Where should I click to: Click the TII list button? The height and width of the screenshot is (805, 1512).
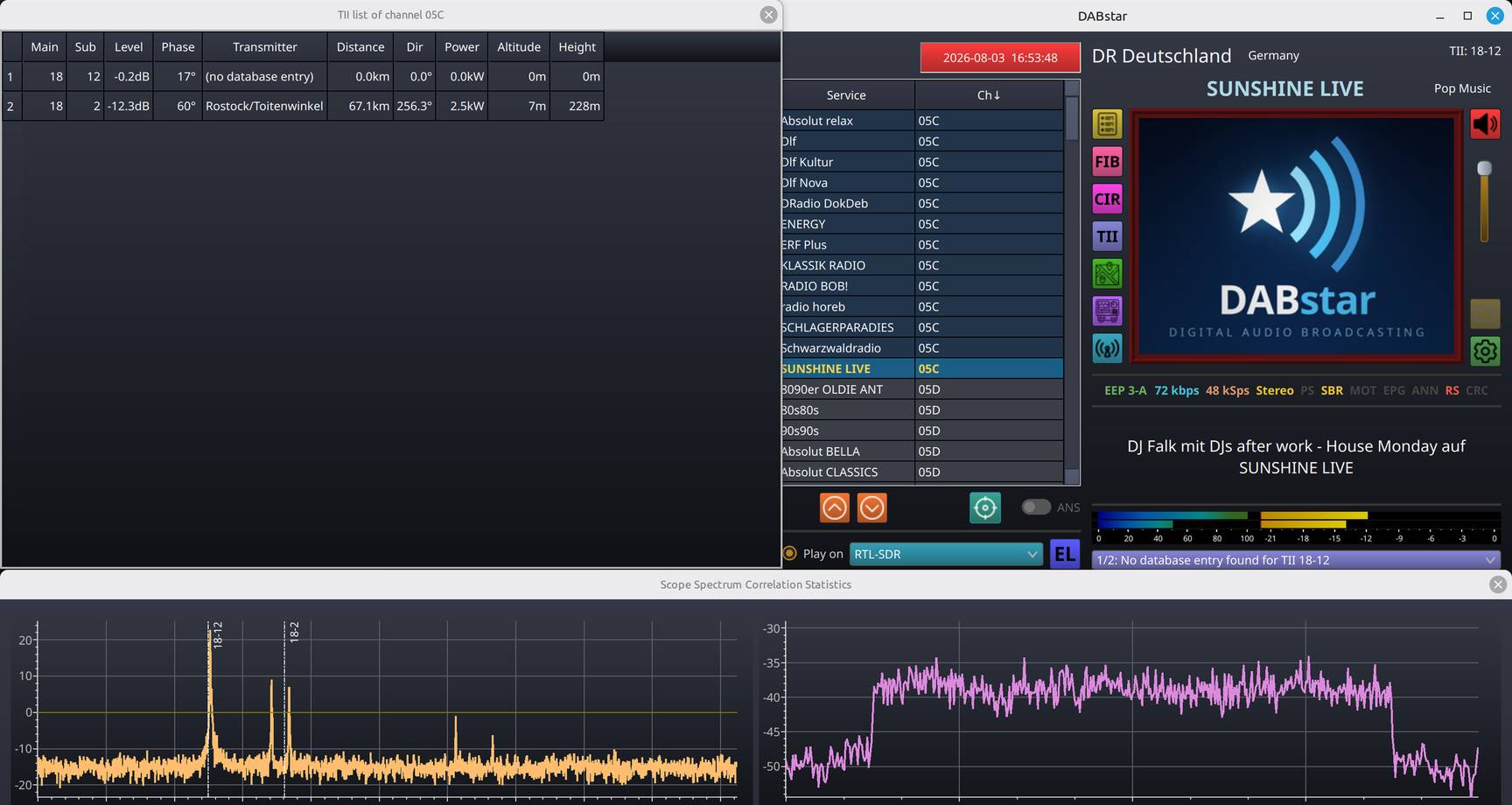click(x=1107, y=236)
